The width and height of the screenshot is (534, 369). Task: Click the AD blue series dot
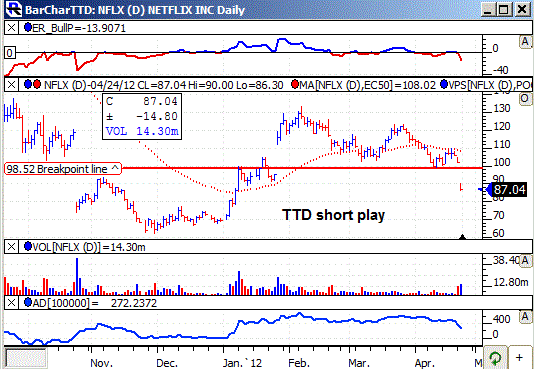(x=28, y=303)
